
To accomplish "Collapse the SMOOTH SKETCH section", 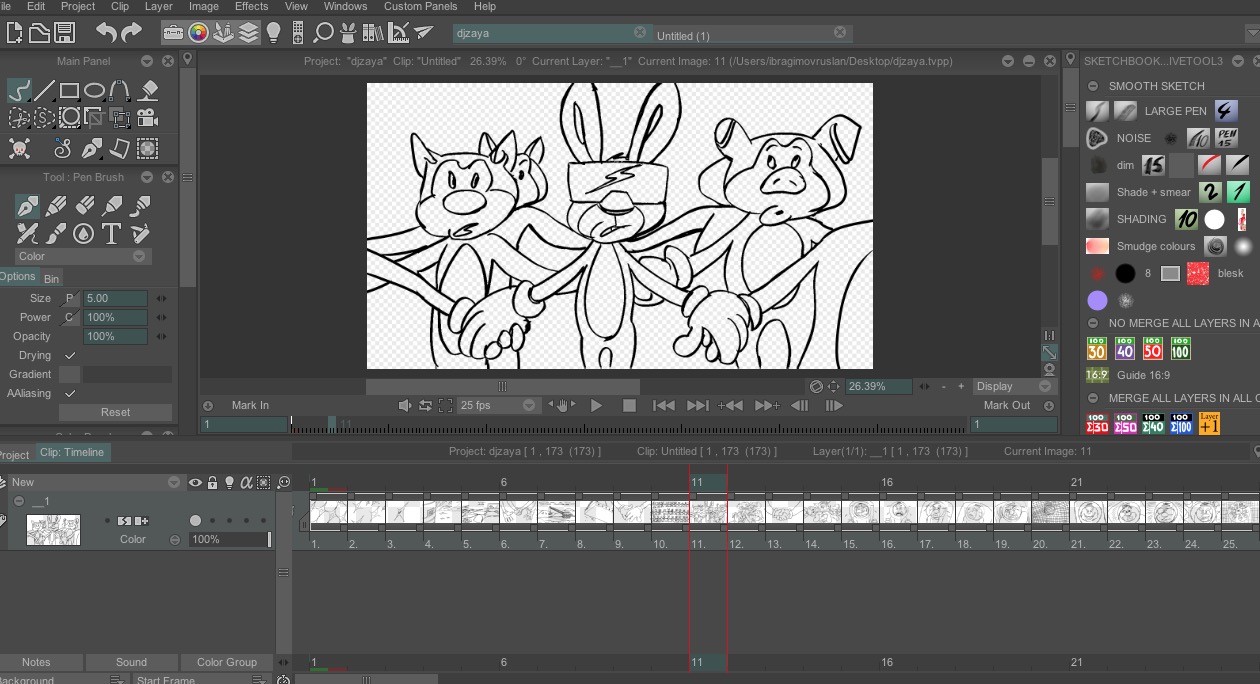I will (x=1093, y=86).
